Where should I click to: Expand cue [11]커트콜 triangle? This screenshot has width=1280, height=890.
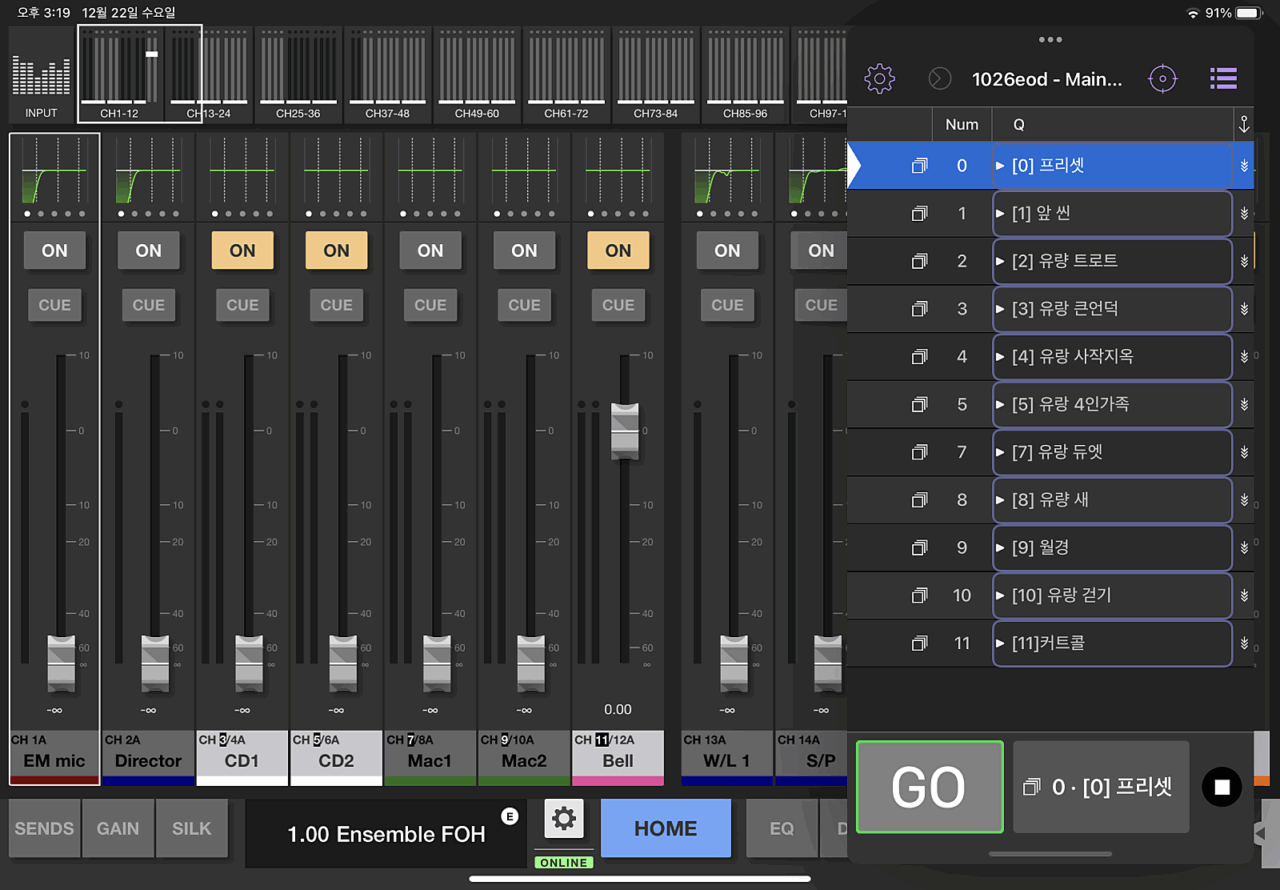click(x=1000, y=644)
